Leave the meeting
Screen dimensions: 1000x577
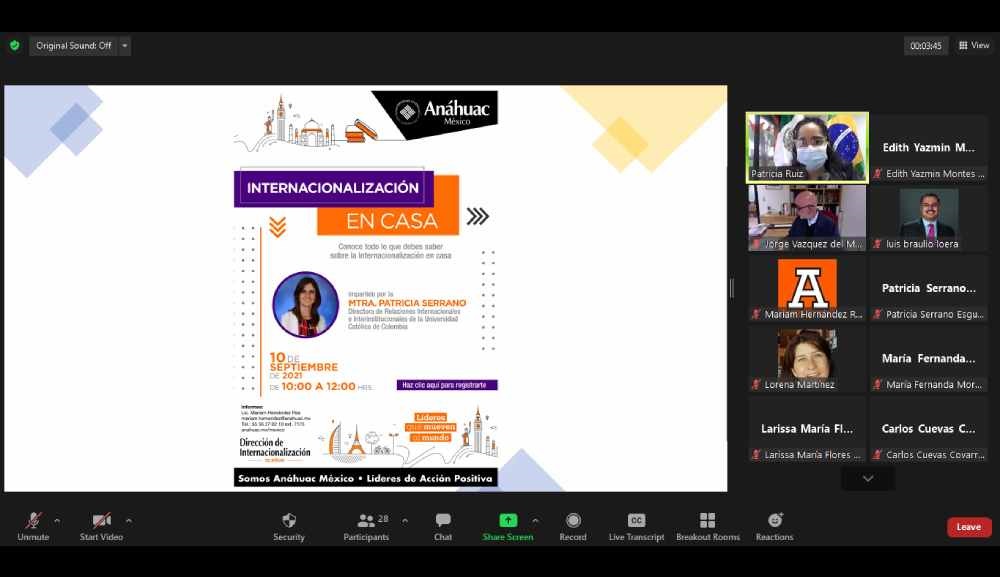(x=967, y=526)
